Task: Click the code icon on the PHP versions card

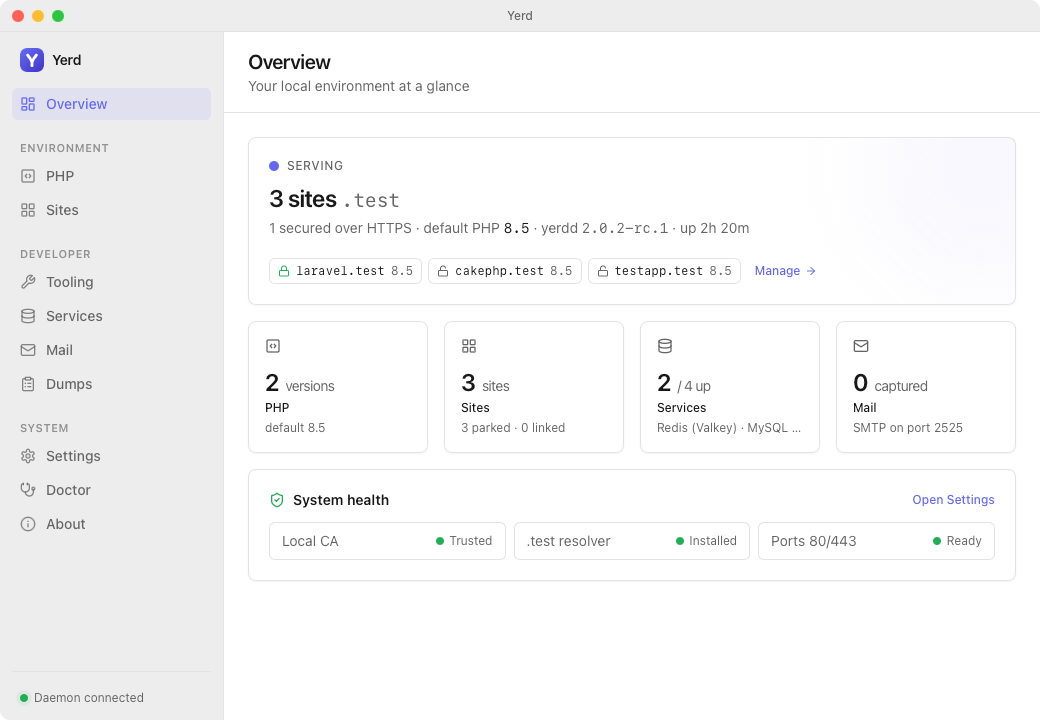Action: pyautogui.click(x=273, y=346)
